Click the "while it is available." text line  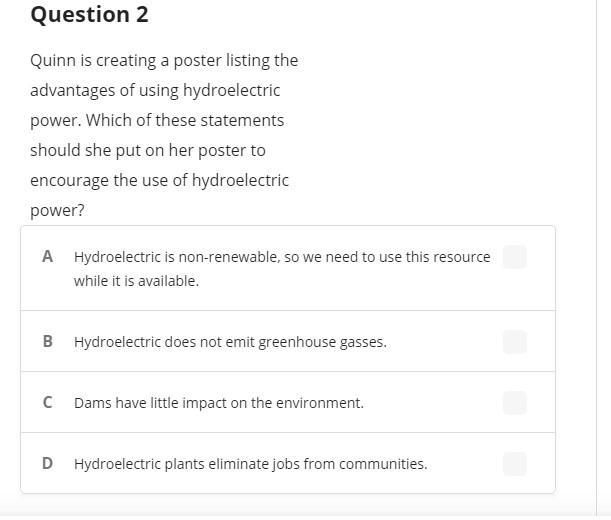tap(136, 281)
